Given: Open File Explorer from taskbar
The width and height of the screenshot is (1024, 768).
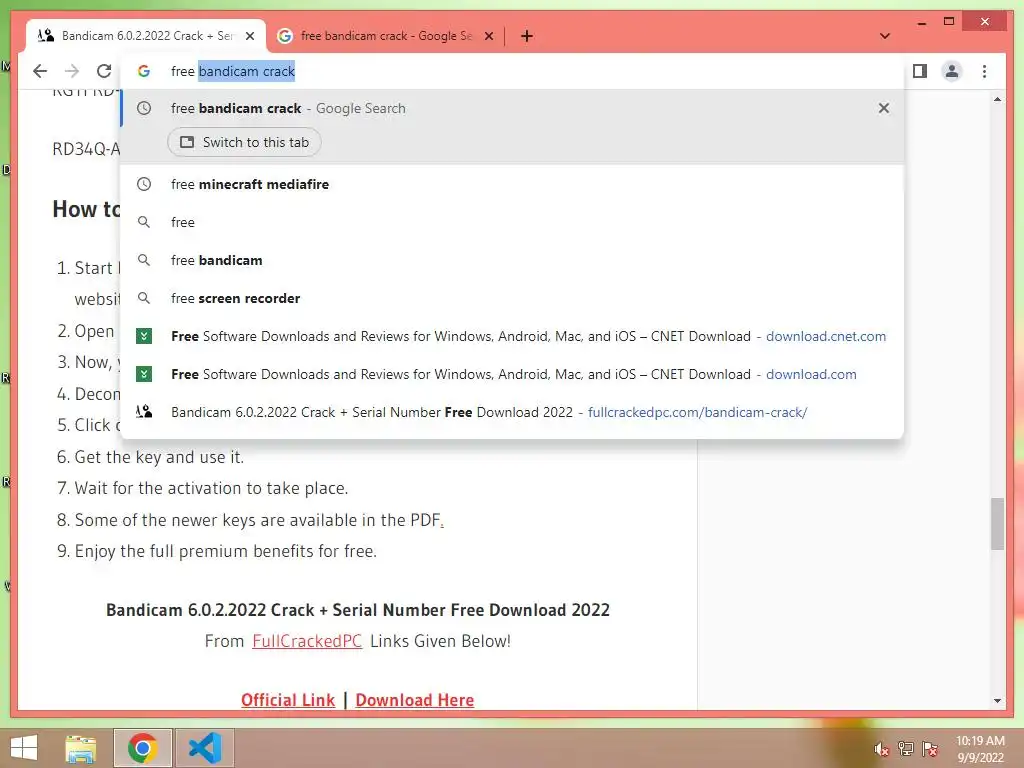Looking at the screenshot, I should coord(81,748).
